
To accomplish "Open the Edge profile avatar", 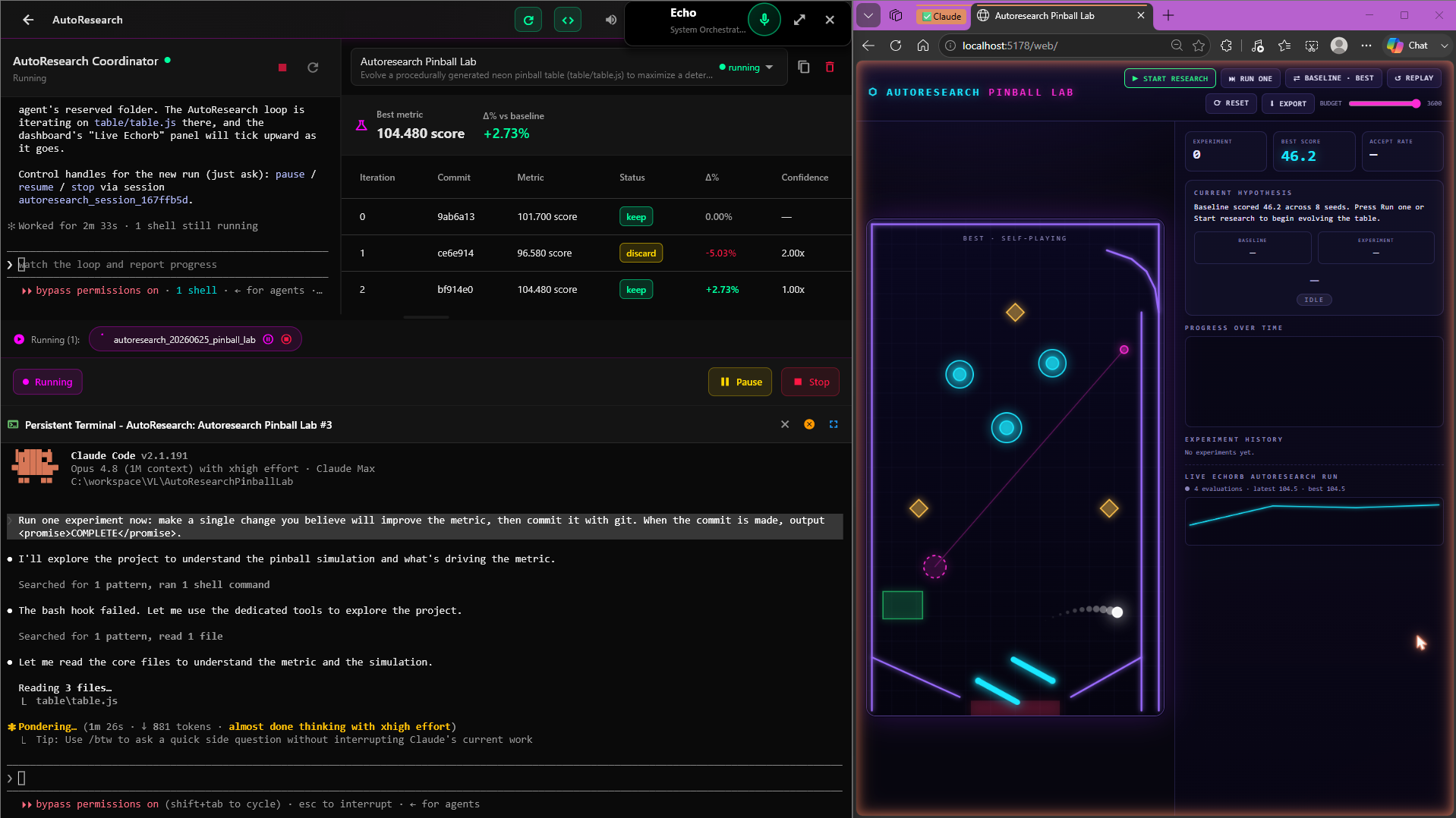I will pos(1339,46).
